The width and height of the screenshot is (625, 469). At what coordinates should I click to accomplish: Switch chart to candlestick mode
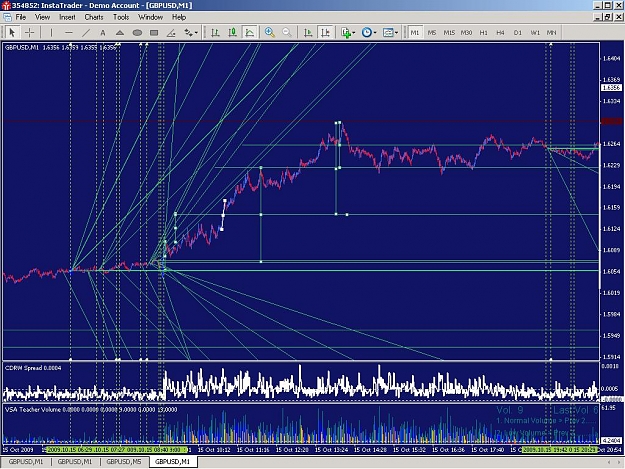pos(232,33)
